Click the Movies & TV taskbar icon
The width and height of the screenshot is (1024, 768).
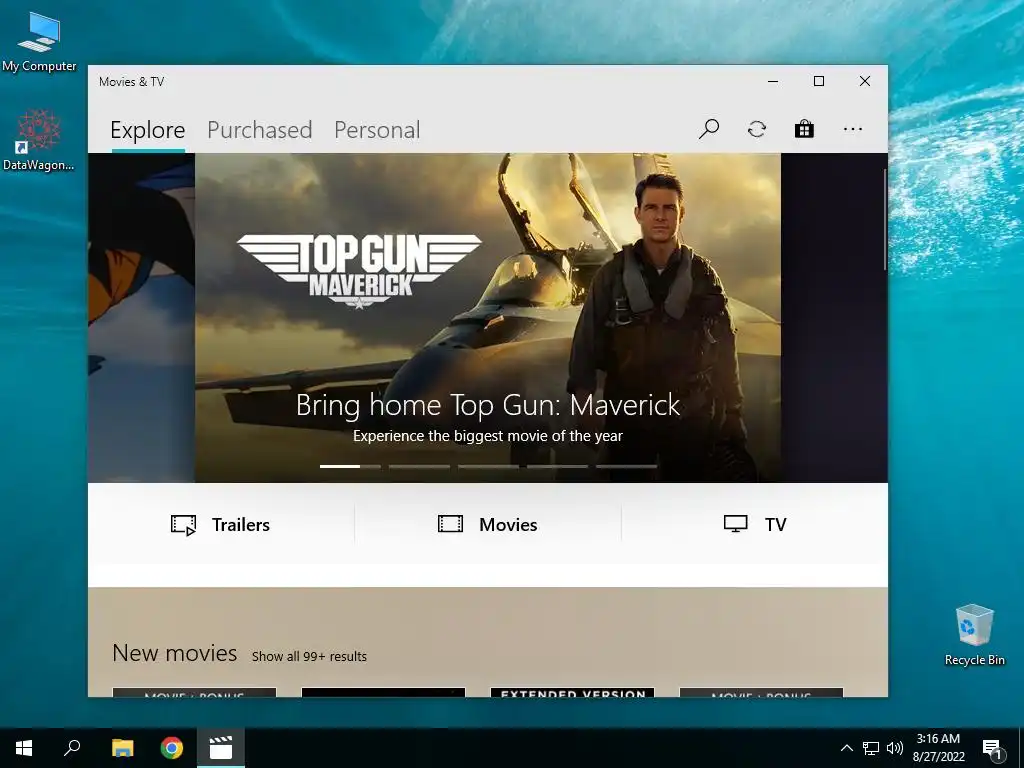tap(221, 748)
